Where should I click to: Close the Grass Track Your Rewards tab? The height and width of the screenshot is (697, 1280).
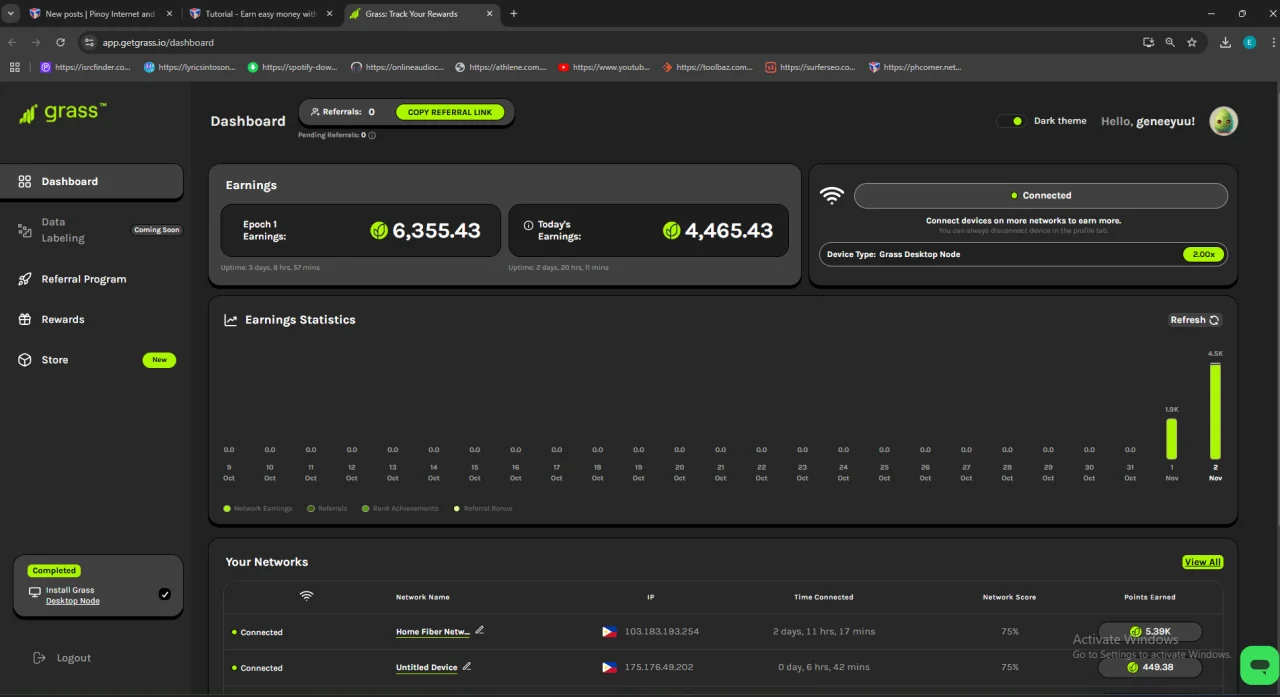489,14
